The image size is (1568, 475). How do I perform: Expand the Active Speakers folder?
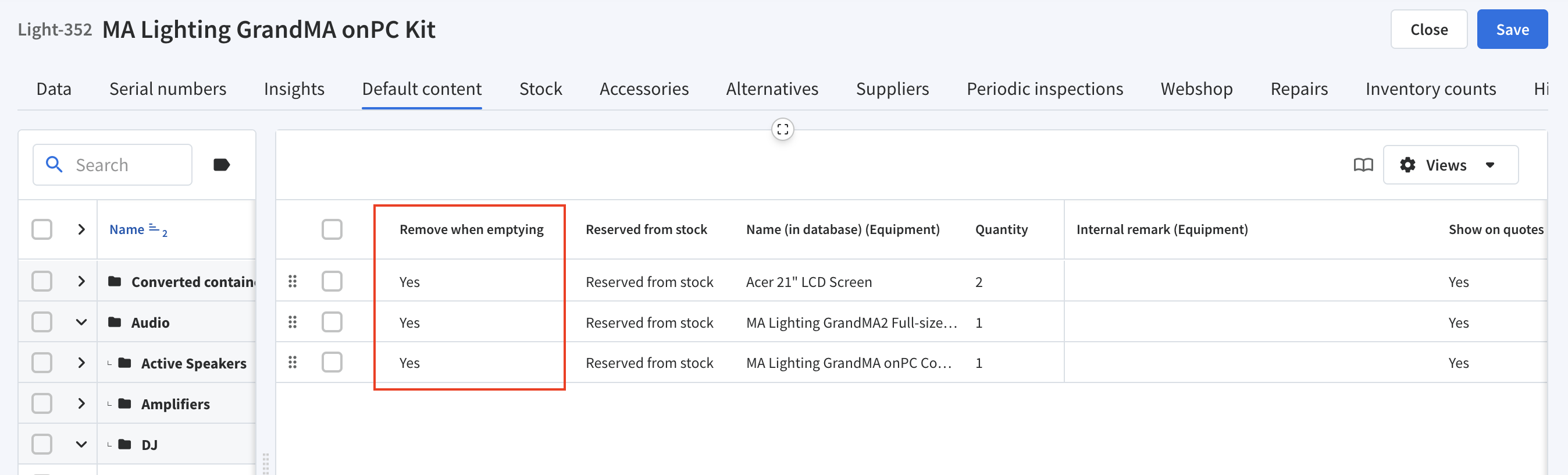(81, 363)
